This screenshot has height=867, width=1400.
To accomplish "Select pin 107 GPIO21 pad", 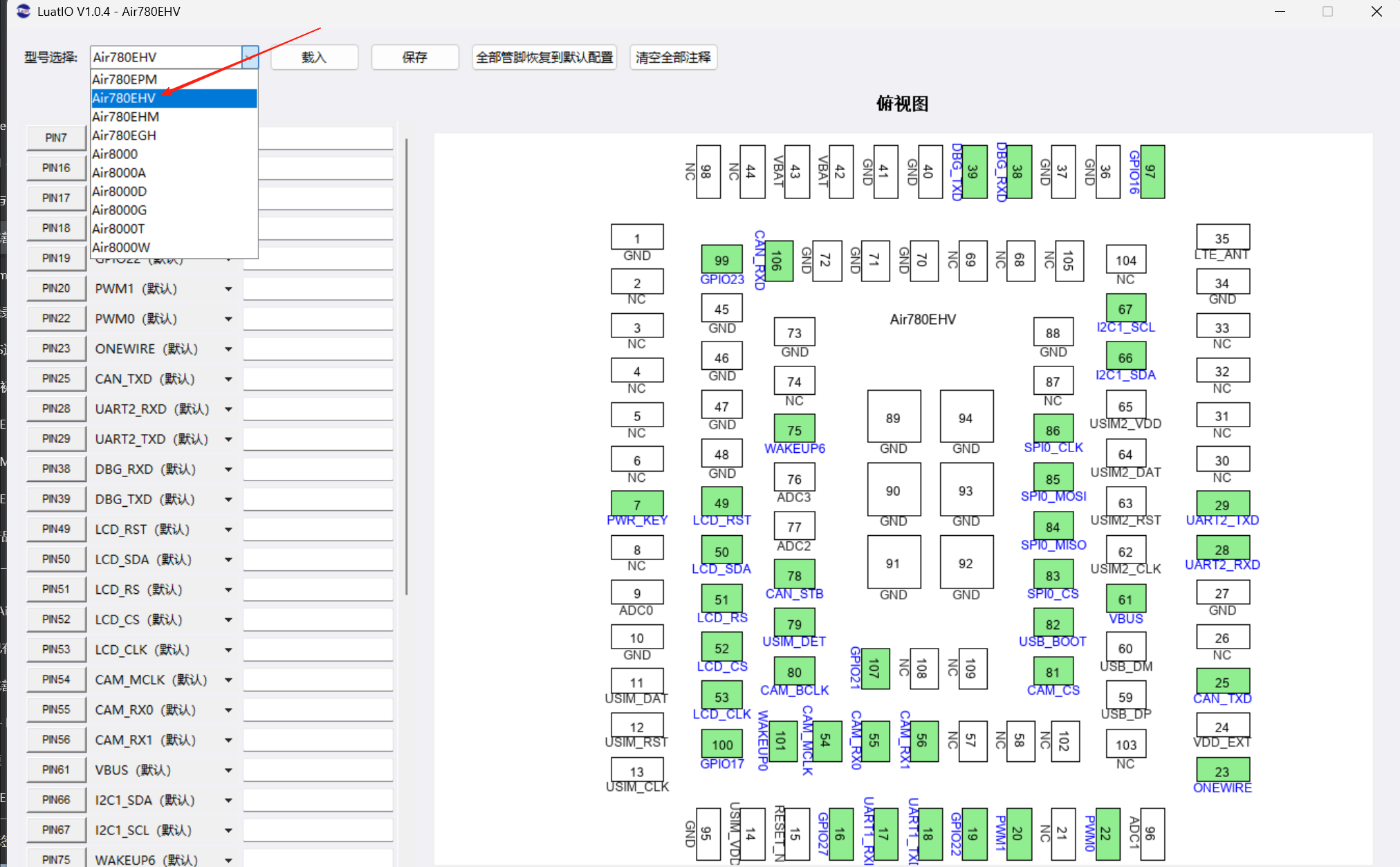I will [875, 669].
